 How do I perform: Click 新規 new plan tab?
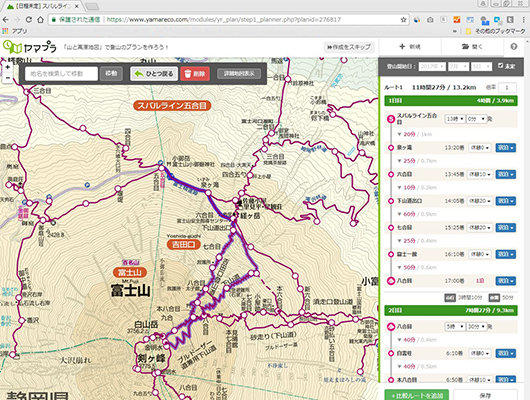point(410,47)
